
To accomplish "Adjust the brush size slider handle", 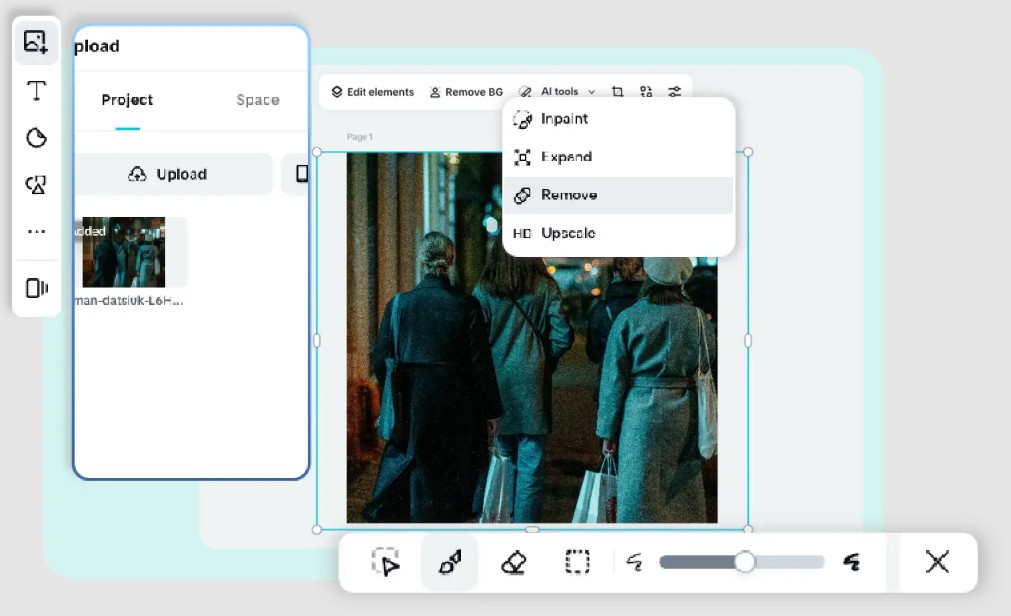I will click(x=744, y=562).
